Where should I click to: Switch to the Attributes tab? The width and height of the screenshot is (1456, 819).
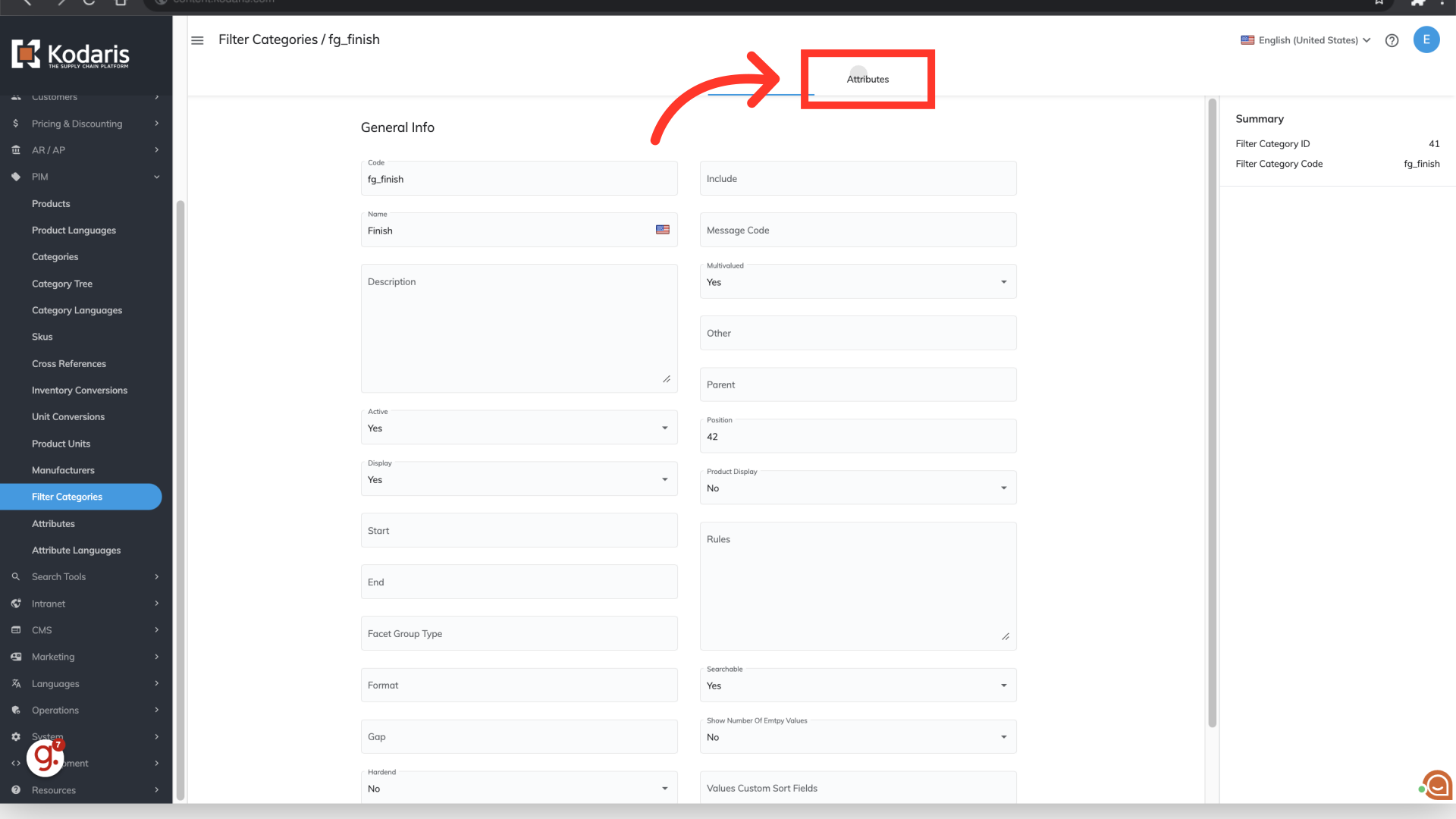(868, 79)
